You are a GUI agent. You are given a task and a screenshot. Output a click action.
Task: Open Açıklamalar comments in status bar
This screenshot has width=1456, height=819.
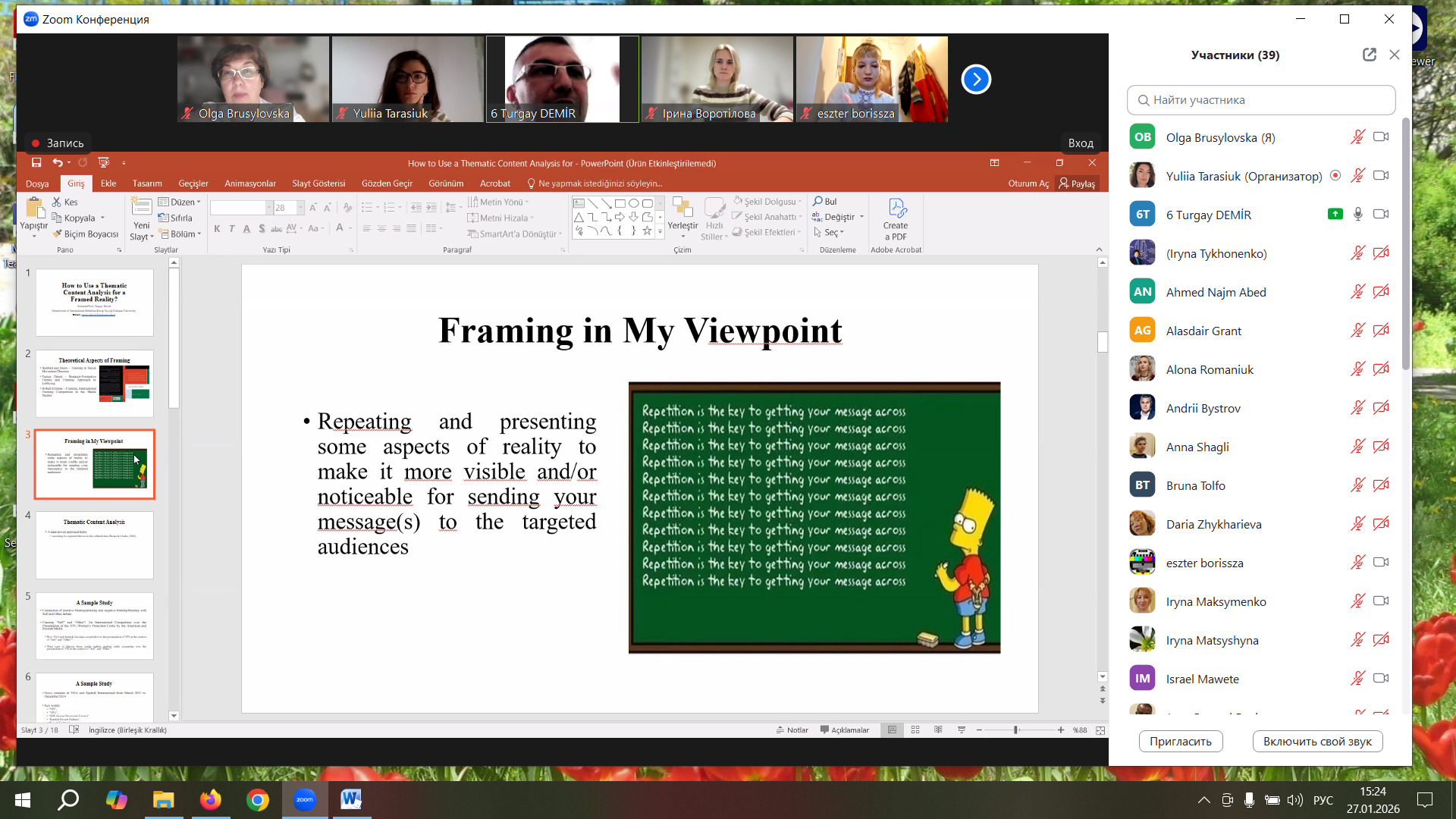[x=844, y=730]
